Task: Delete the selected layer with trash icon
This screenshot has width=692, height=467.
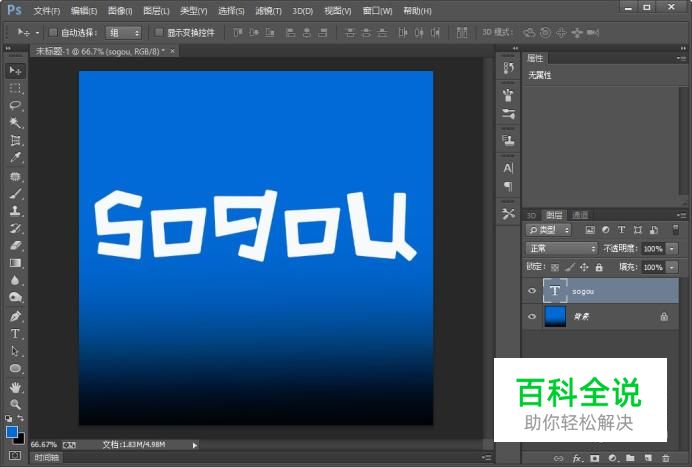Action: (666, 458)
